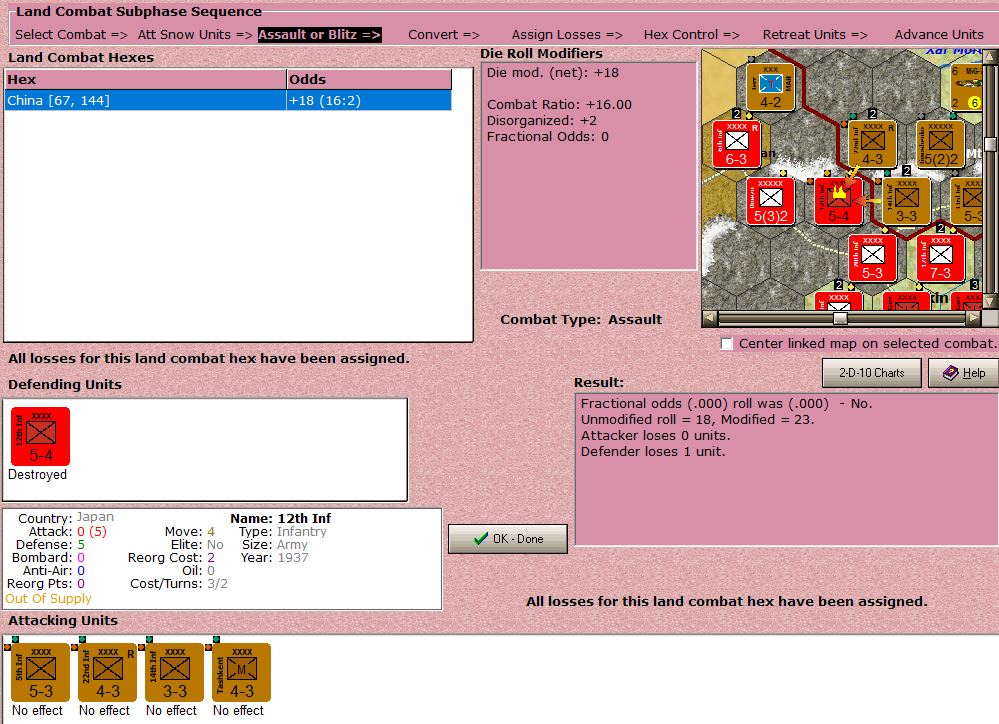Click the Hex column header
The image size is (999, 724).
pyautogui.click(x=146, y=80)
